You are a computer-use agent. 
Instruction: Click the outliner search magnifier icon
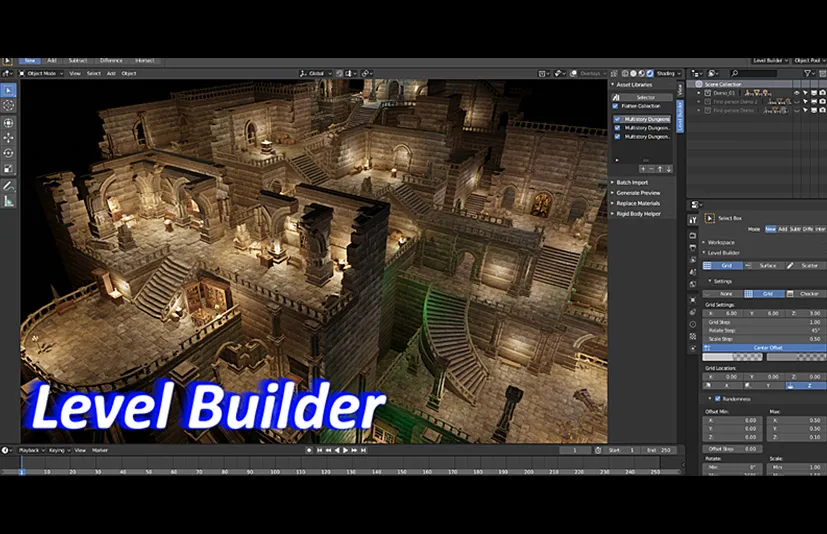pyautogui.click(x=734, y=73)
